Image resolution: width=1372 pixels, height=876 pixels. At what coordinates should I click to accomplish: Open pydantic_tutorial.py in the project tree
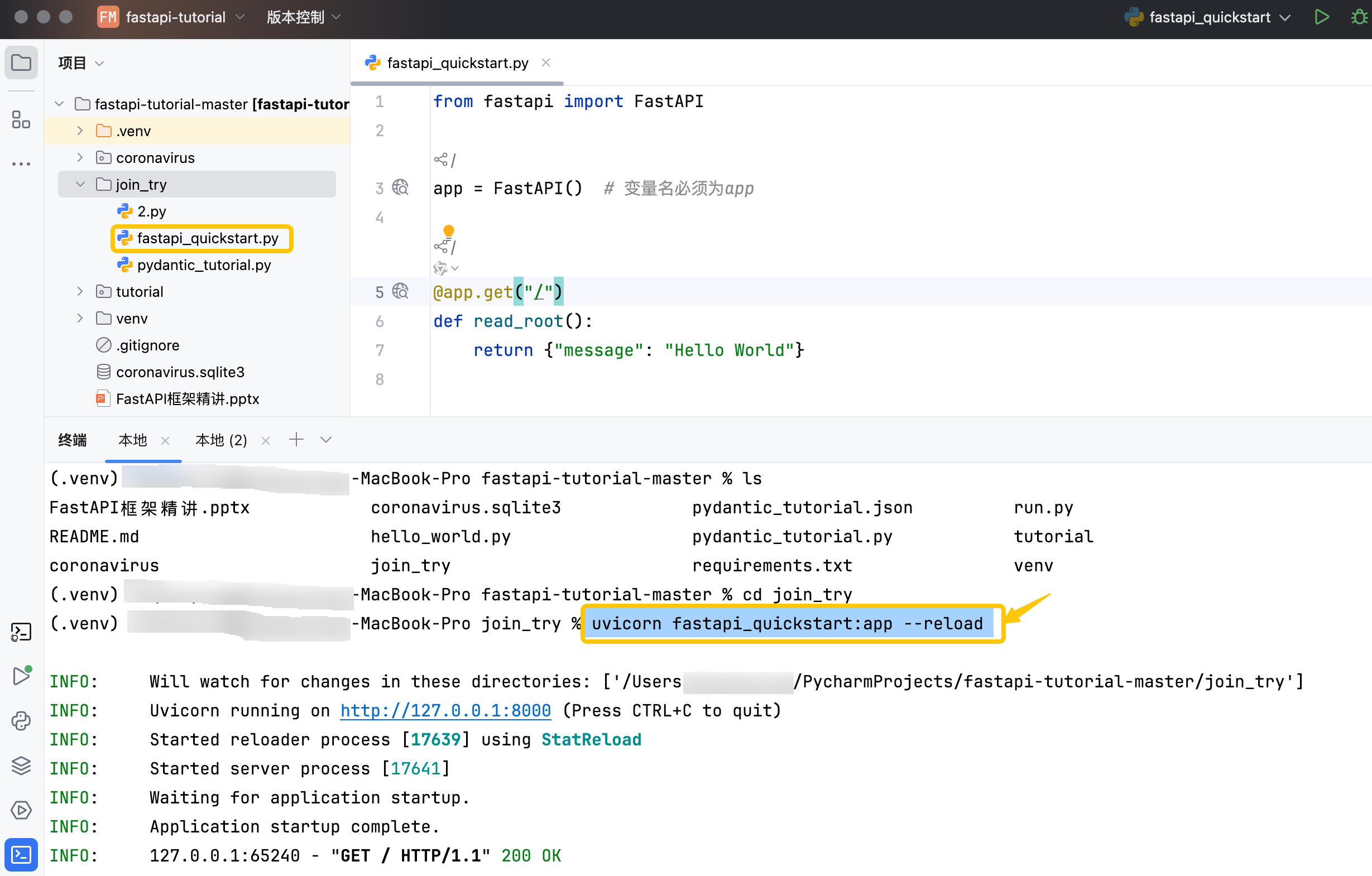point(203,265)
